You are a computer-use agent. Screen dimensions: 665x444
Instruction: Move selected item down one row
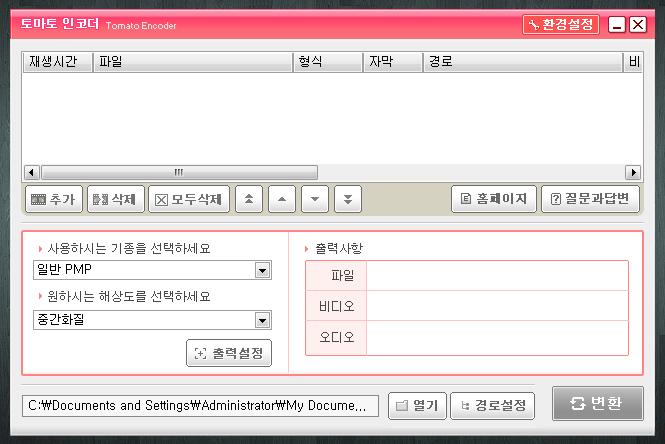point(315,199)
